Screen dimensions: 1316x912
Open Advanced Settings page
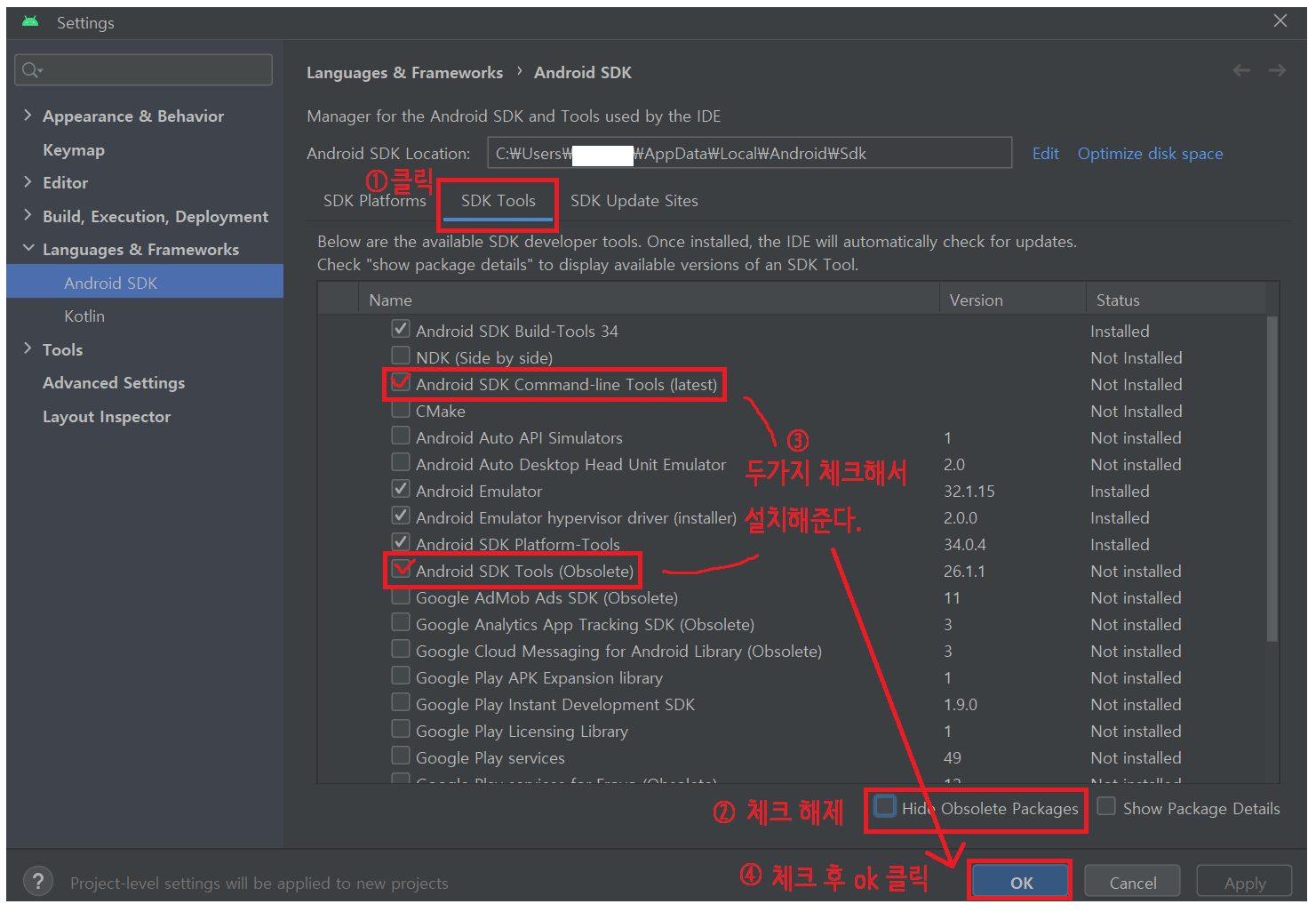114,383
